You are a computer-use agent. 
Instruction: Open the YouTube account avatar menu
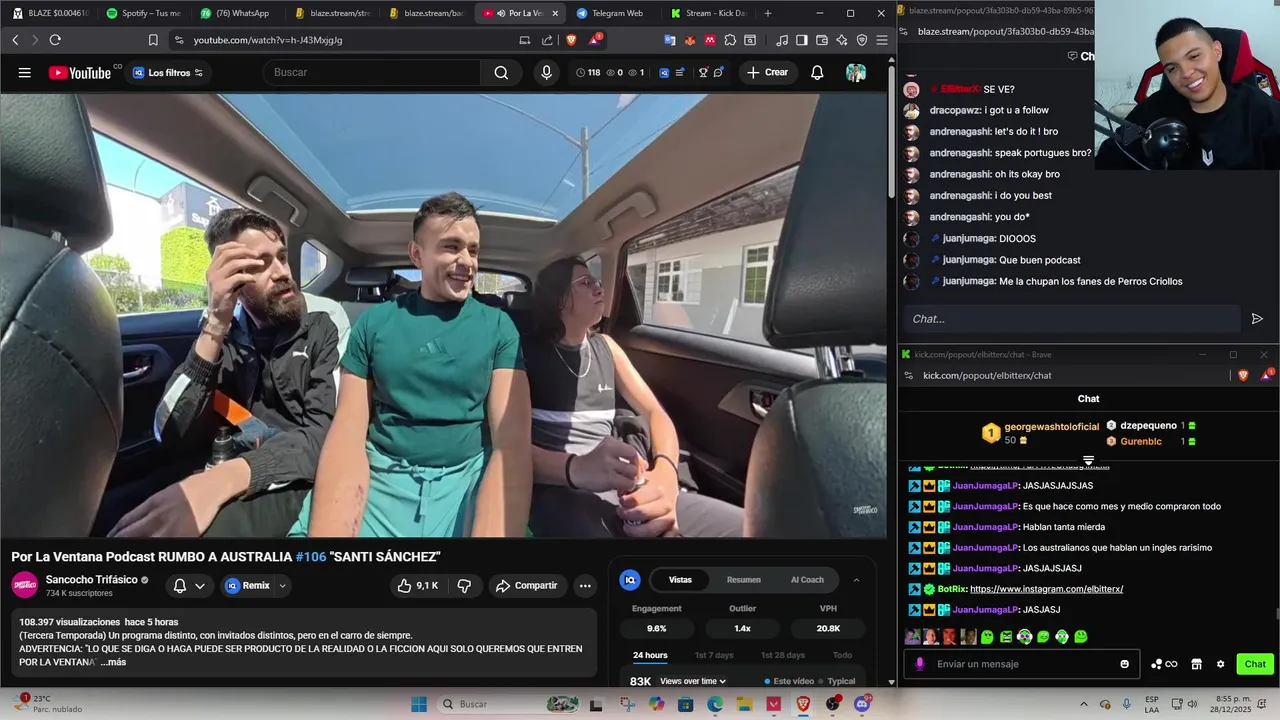tap(856, 72)
